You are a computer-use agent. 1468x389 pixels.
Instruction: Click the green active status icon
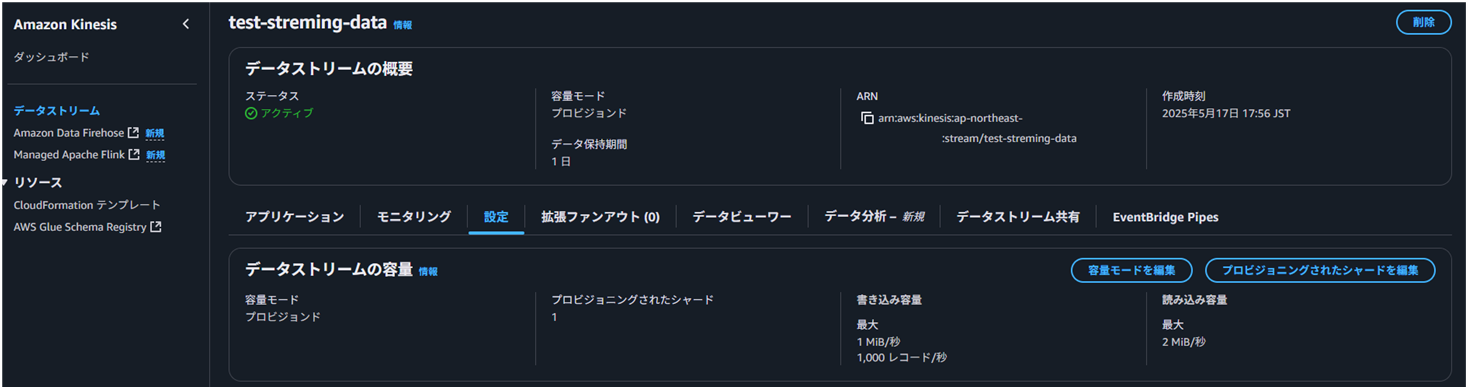[251, 113]
